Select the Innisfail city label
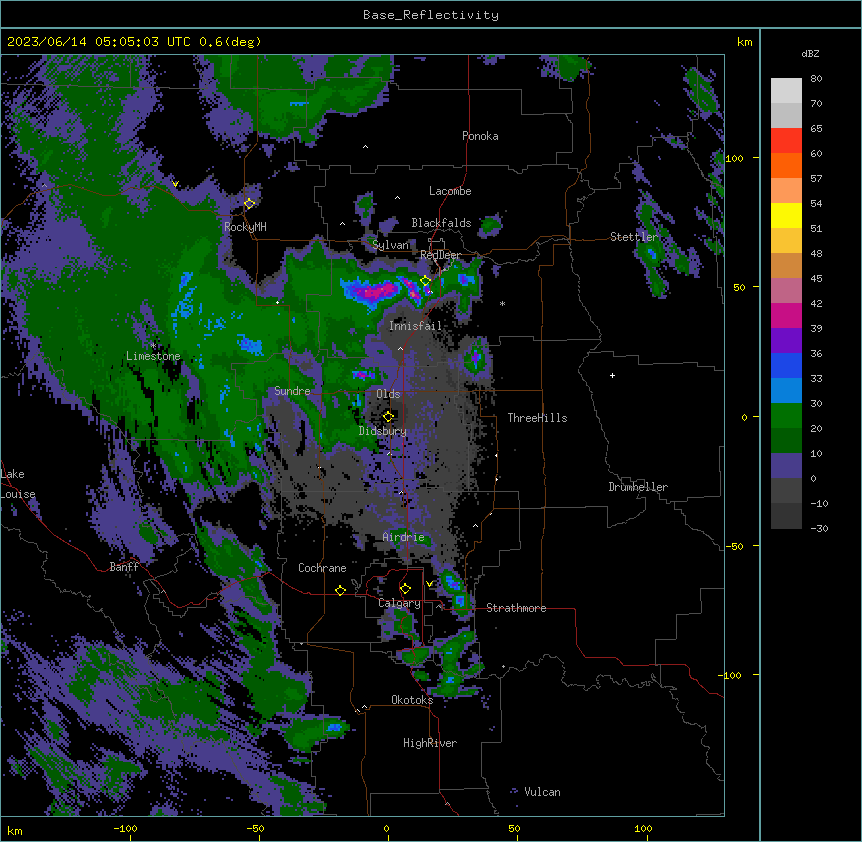This screenshot has width=862, height=842. pos(415,326)
